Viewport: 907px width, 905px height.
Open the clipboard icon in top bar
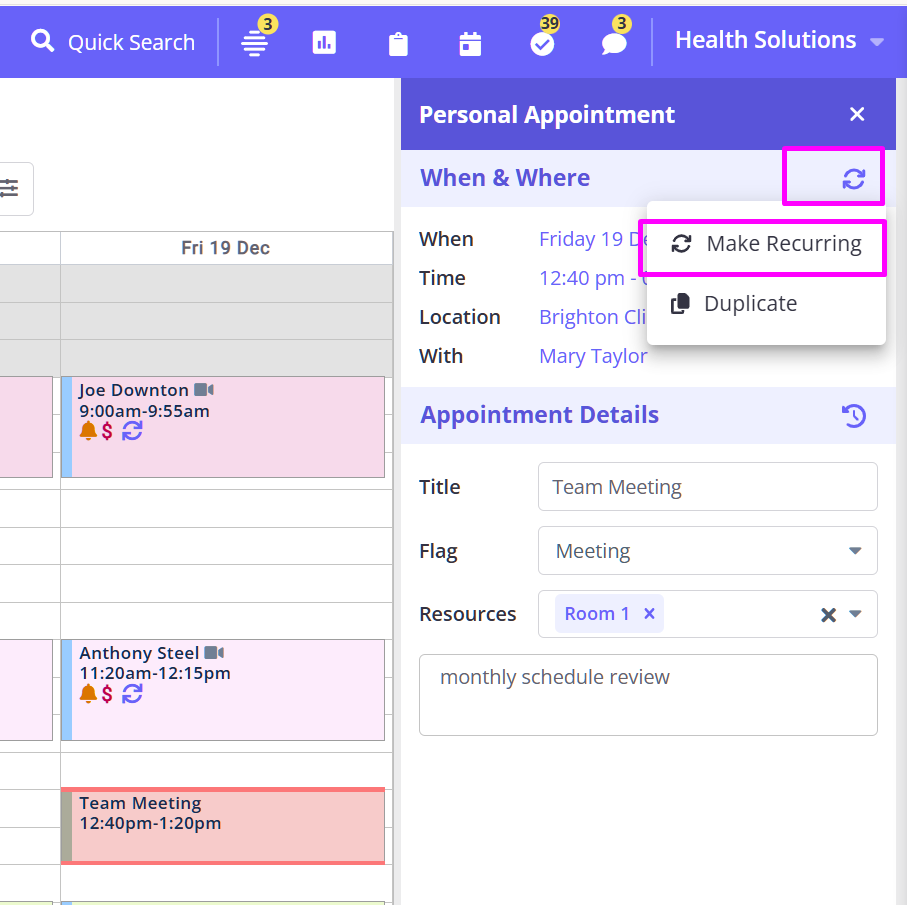398,43
